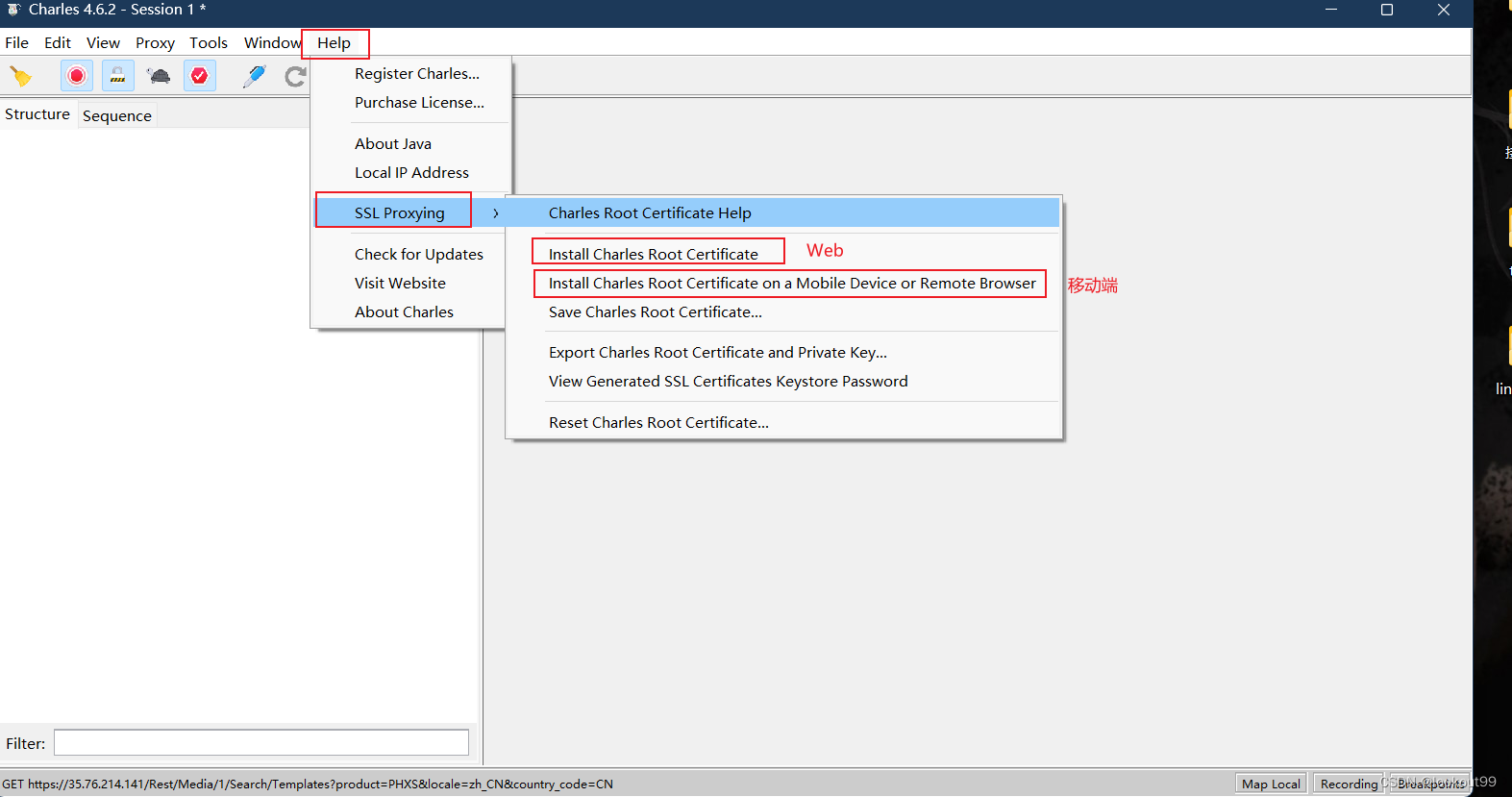
Task: Select About Java
Action: click(393, 144)
